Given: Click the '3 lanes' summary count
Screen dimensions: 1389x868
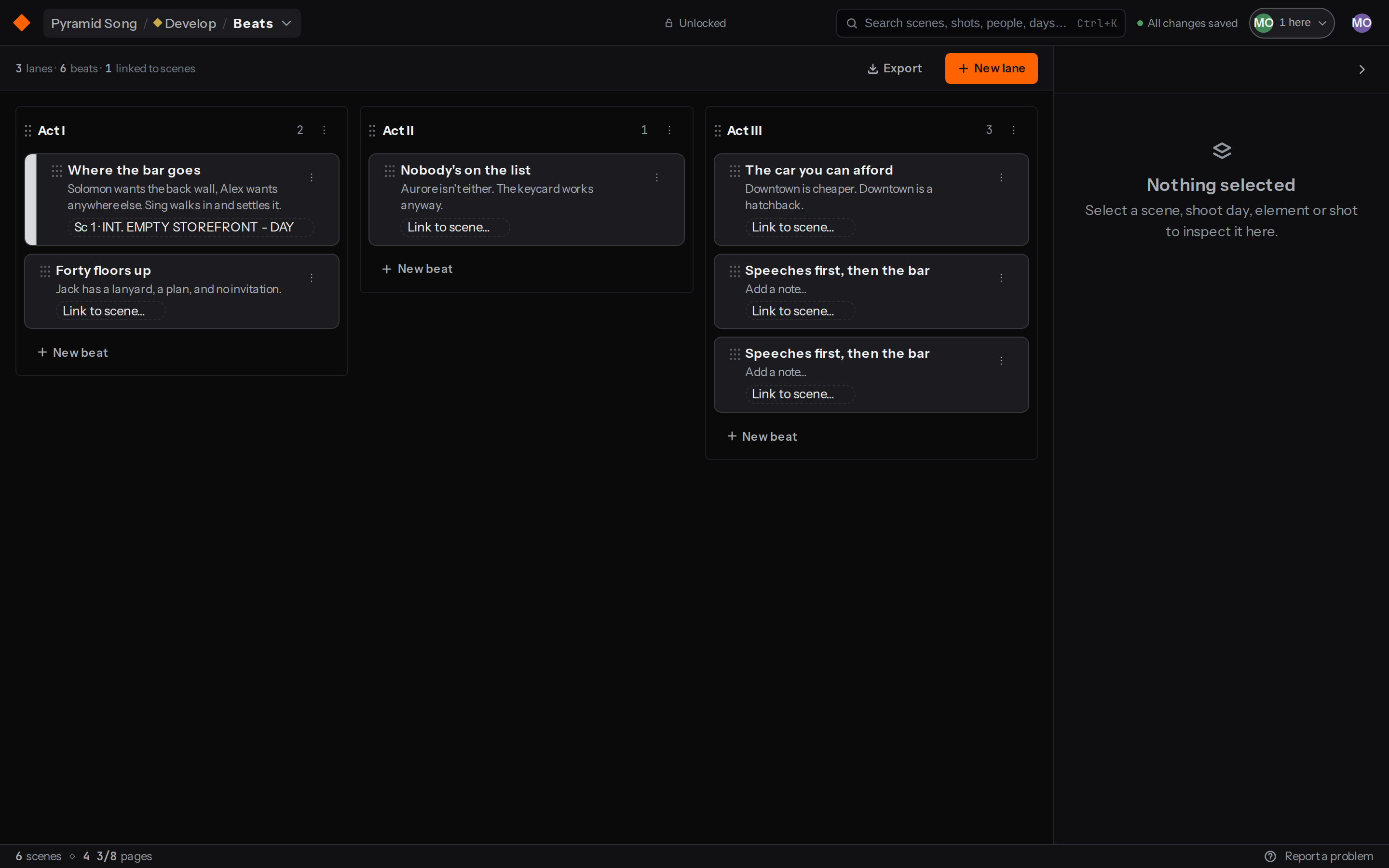Looking at the screenshot, I should pos(34,68).
